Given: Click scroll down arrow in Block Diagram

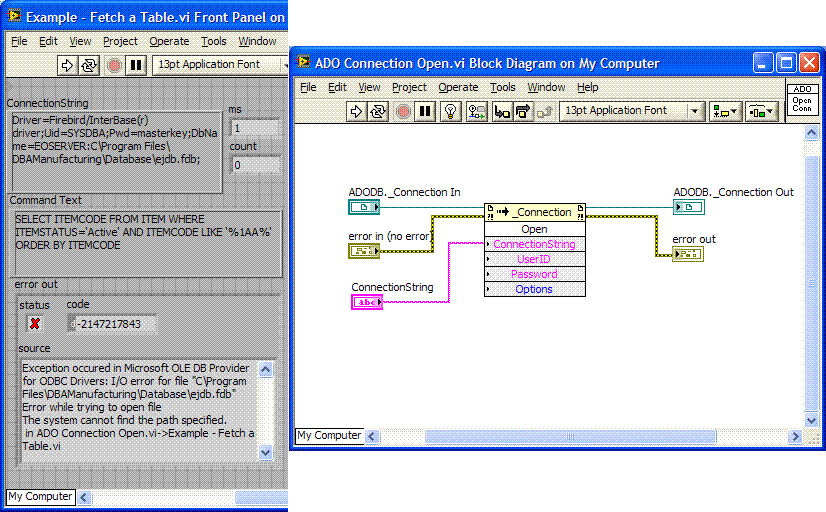Looking at the screenshot, I should pyautogui.click(x=811, y=420).
